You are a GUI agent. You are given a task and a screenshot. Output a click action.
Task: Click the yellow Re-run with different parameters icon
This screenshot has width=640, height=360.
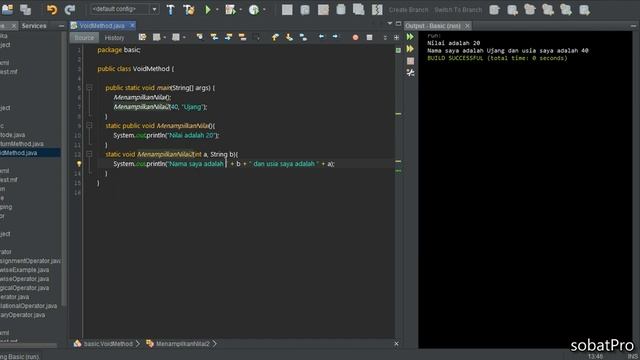[410, 49]
